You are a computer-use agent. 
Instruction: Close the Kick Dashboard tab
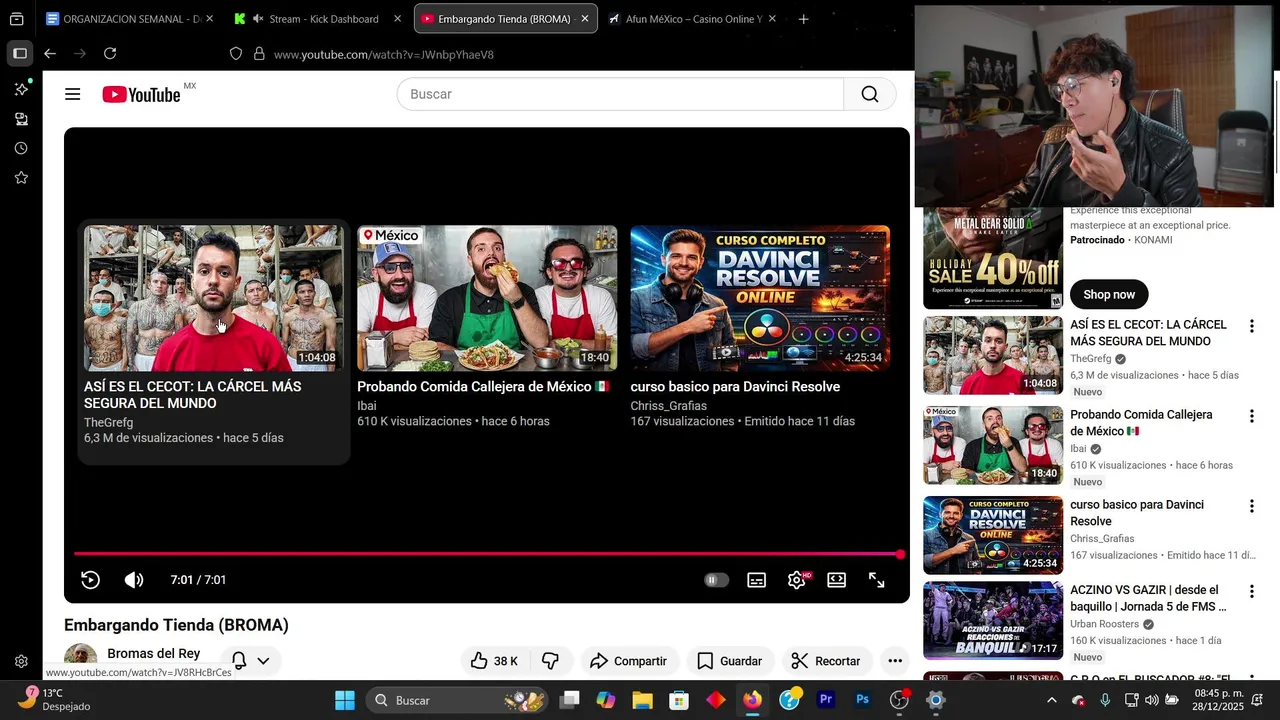[397, 19]
